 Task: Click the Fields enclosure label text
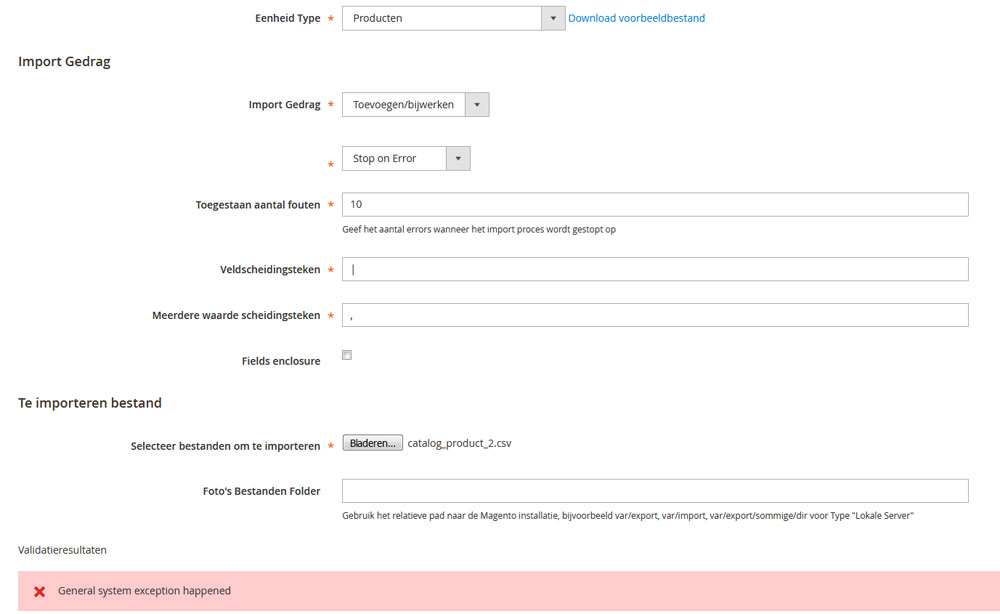click(280, 361)
